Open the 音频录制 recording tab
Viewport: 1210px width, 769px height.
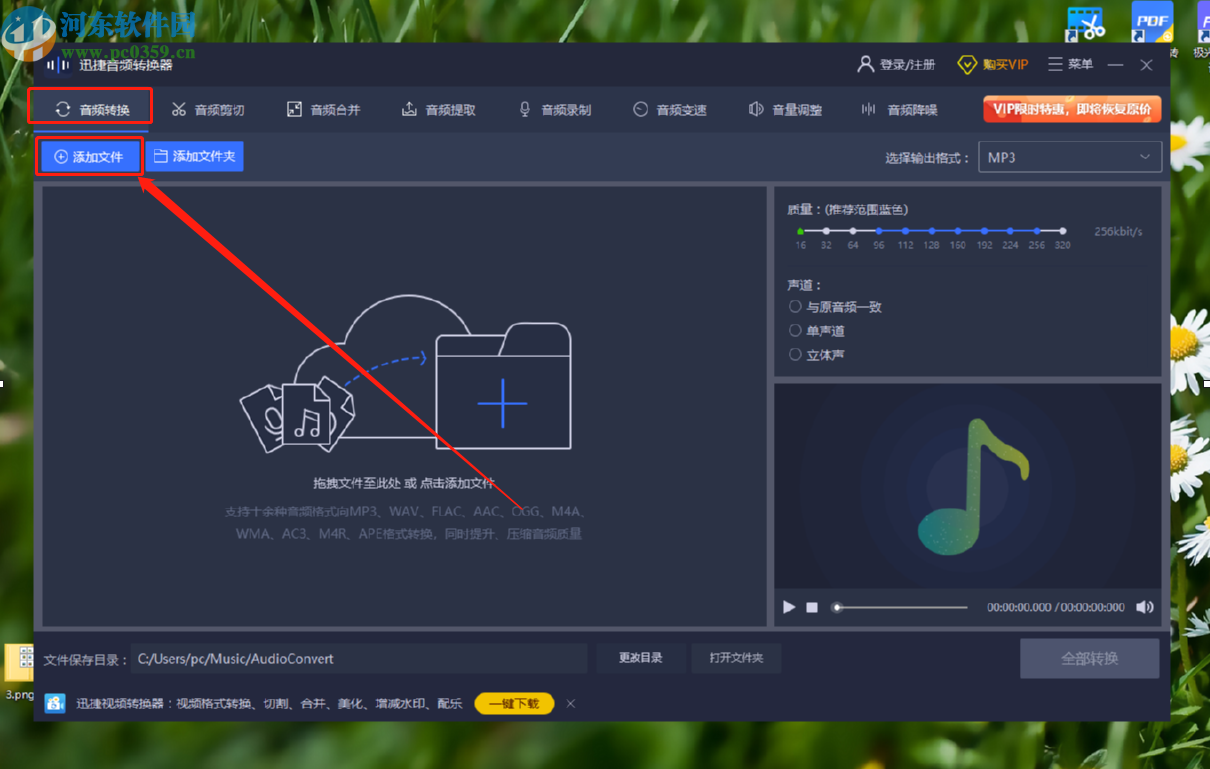coord(554,109)
